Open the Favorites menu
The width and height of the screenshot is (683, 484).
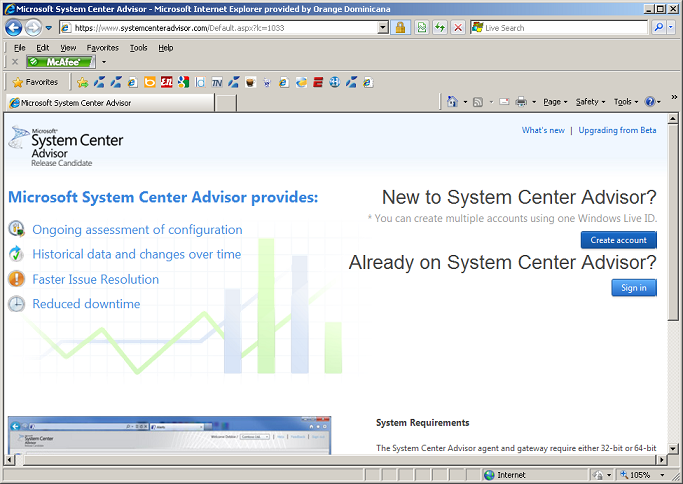(102, 48)
